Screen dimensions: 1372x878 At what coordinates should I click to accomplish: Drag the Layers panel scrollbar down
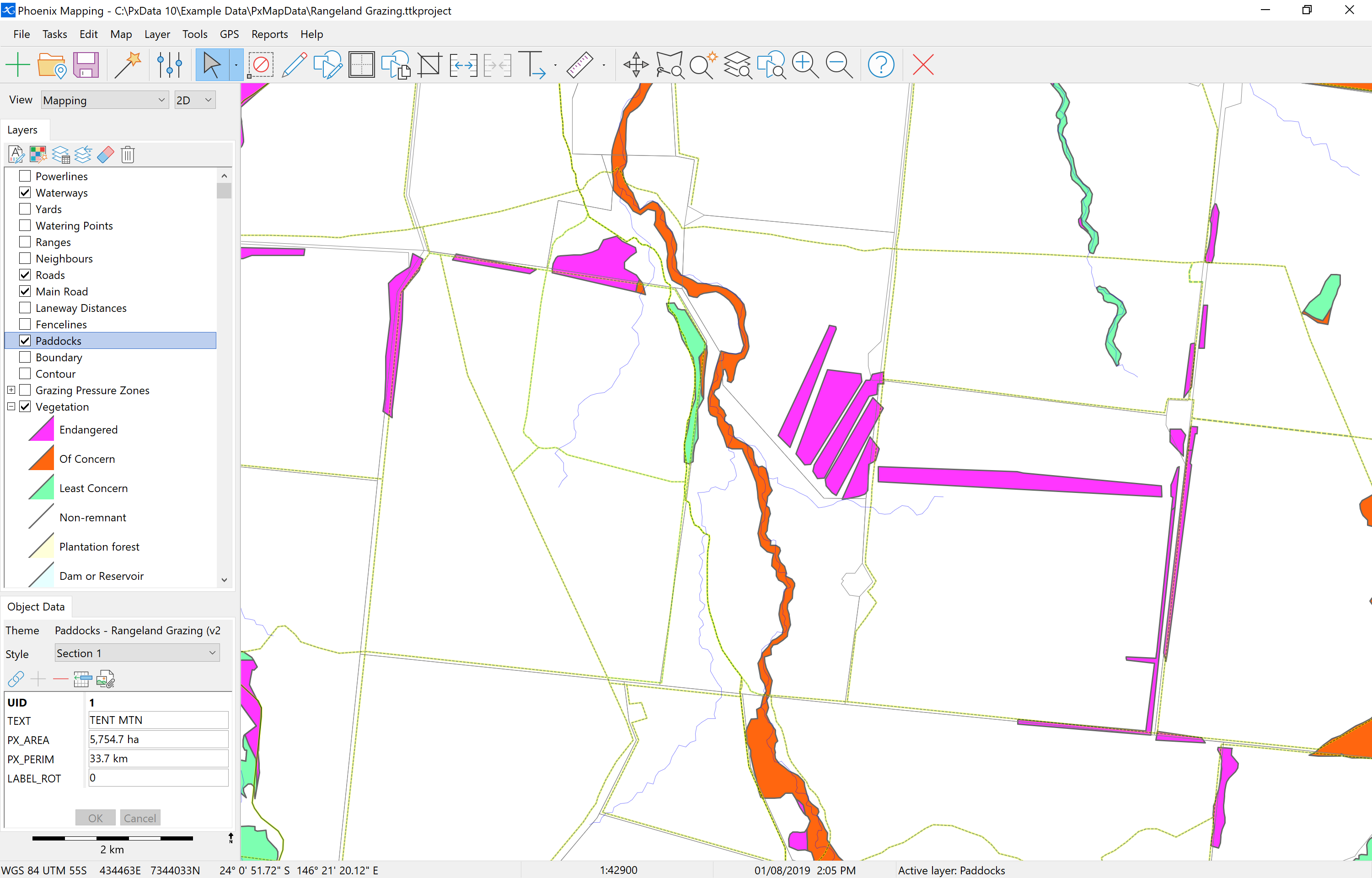[x=225, y=580]
